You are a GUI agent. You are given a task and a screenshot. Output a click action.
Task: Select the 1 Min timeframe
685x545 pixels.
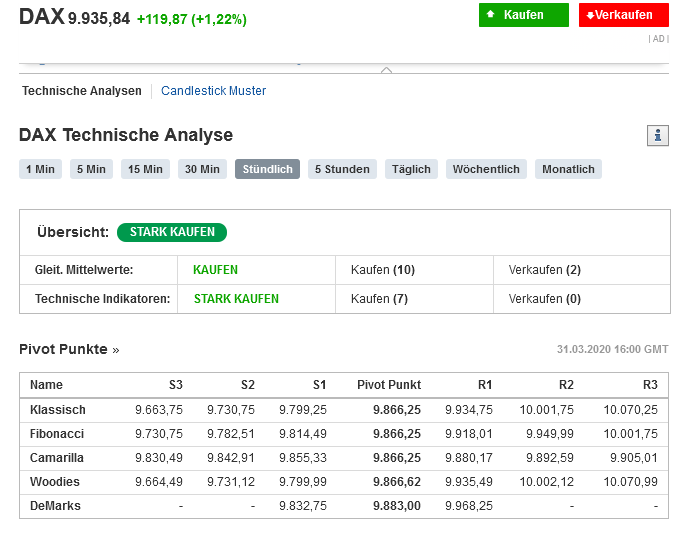(x=40, y=170)
